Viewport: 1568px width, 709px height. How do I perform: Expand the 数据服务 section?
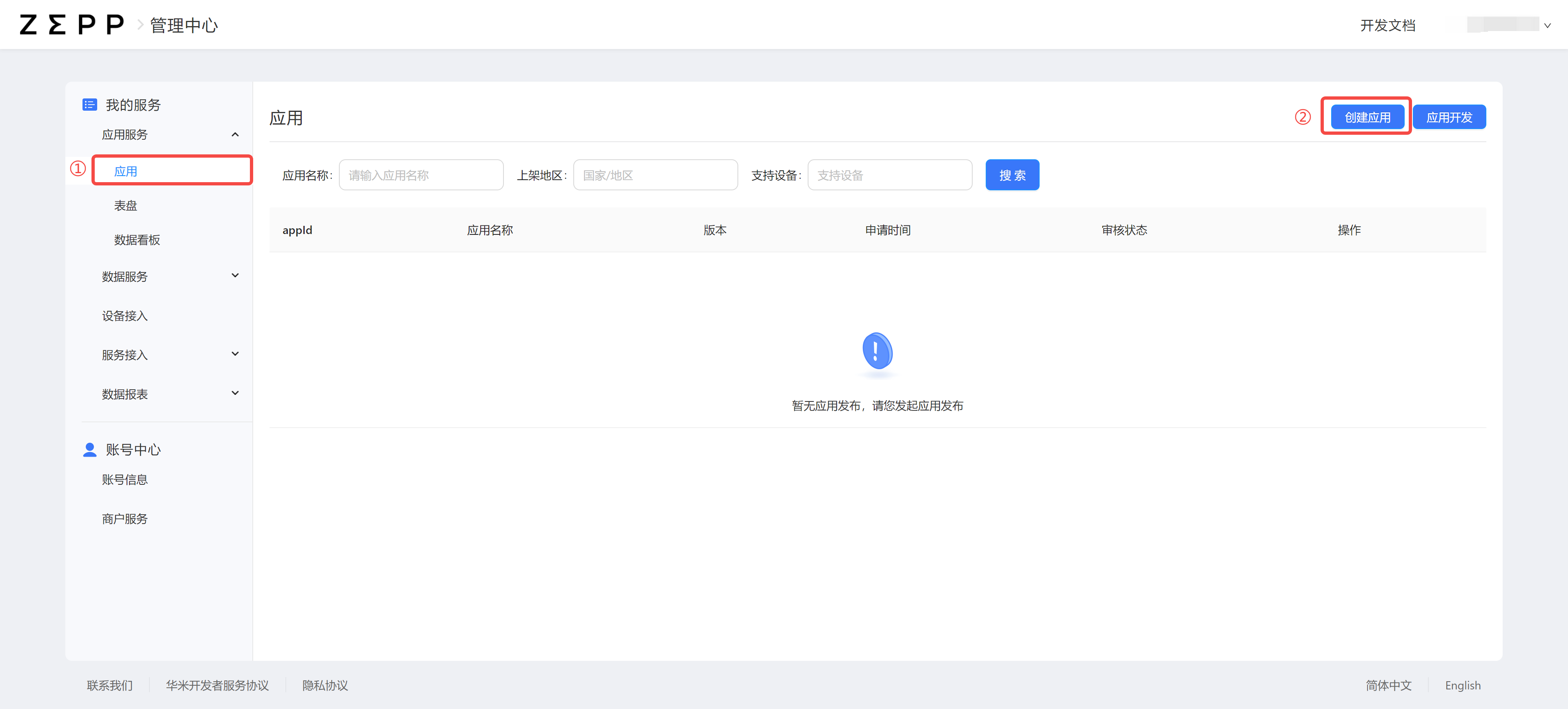(x=235, y=276)
